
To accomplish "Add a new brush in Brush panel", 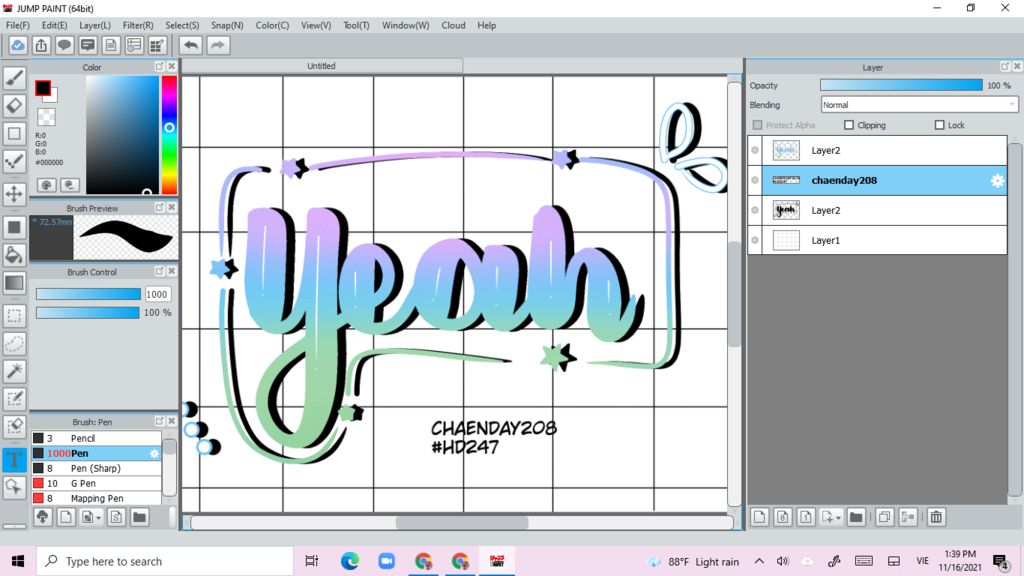I will (65, 517).
